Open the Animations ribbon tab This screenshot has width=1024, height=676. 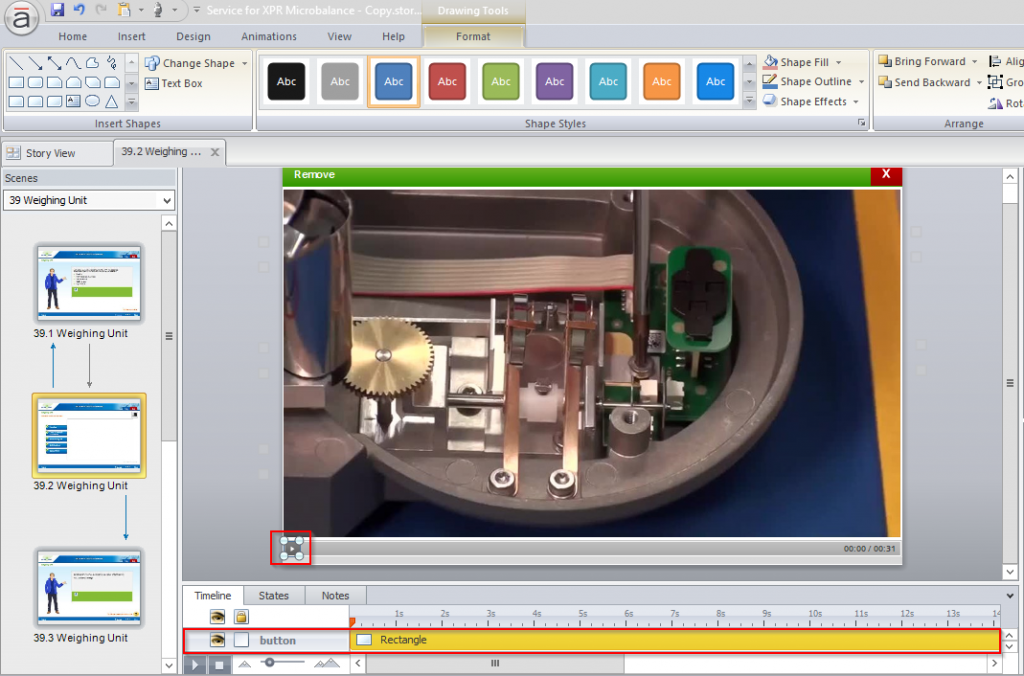(x=268, y=37)
